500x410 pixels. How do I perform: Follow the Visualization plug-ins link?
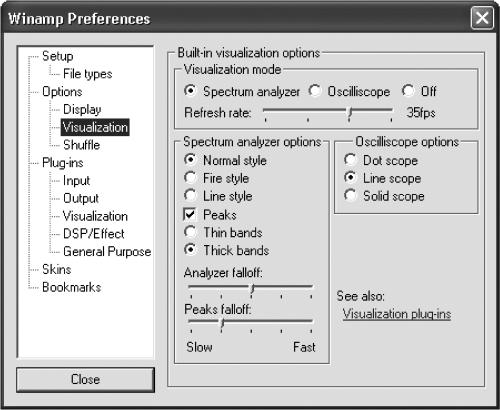[397, 314]
